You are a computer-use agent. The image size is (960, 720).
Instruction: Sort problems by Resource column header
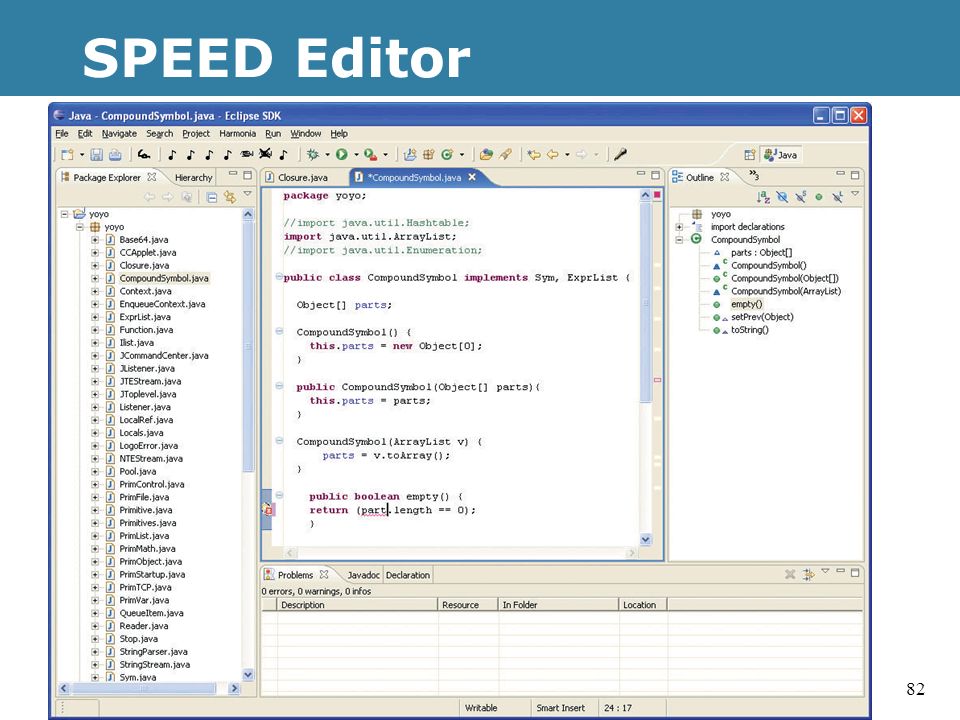(x=468, y=605)
